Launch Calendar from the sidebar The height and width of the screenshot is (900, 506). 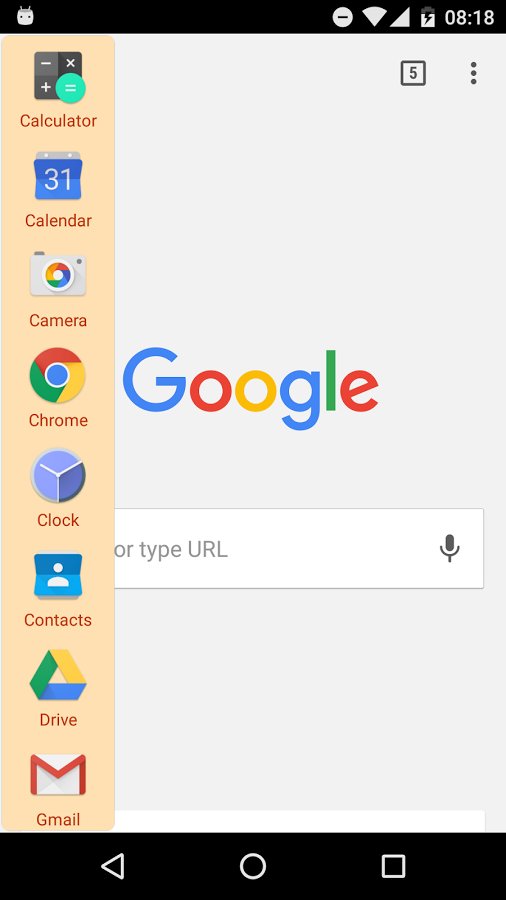[58, 176]
